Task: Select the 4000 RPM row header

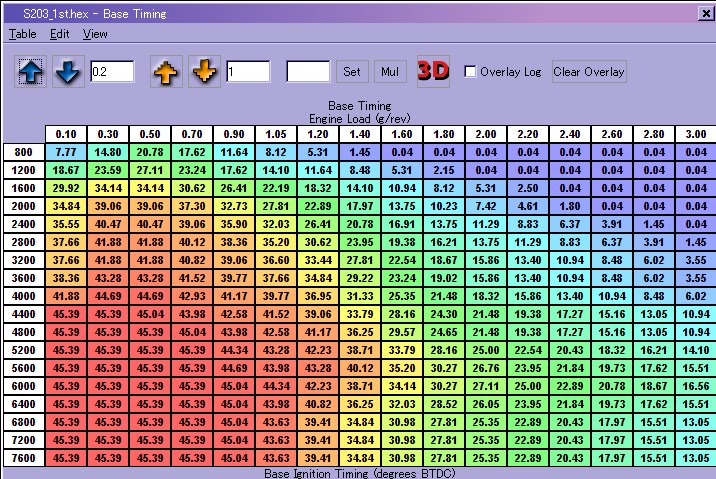Action: pos(24,296)
